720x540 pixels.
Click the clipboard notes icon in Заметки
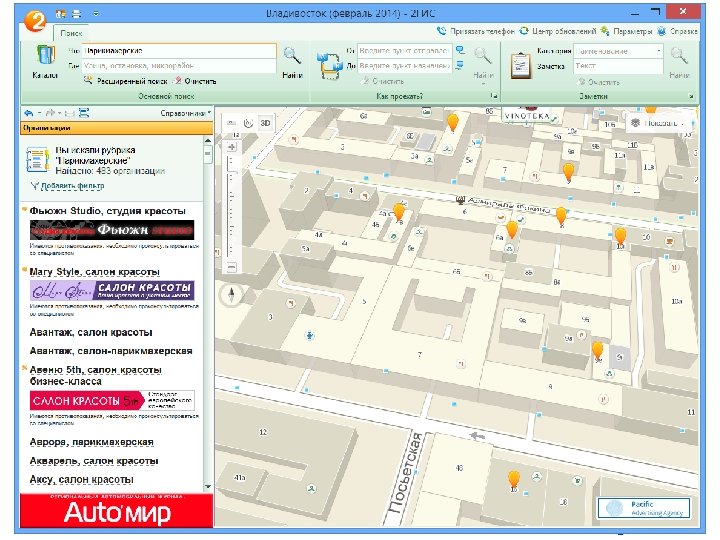521,66
